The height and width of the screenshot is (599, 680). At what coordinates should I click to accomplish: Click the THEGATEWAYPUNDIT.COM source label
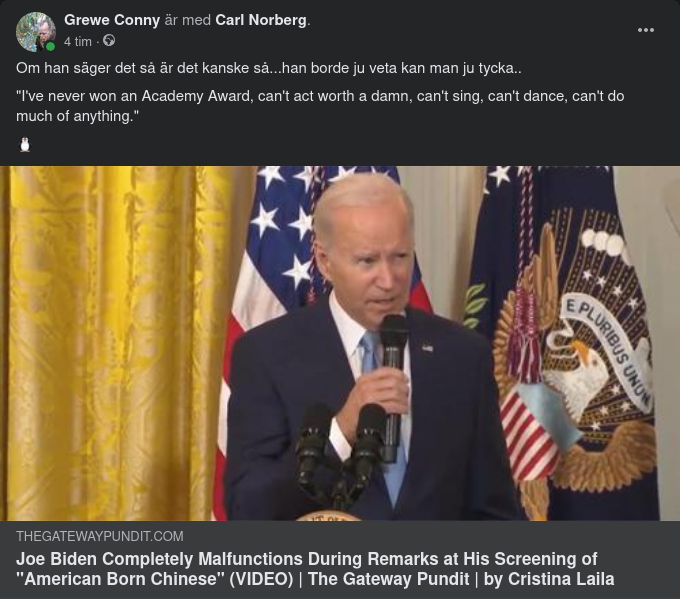(x=100, y=536)
